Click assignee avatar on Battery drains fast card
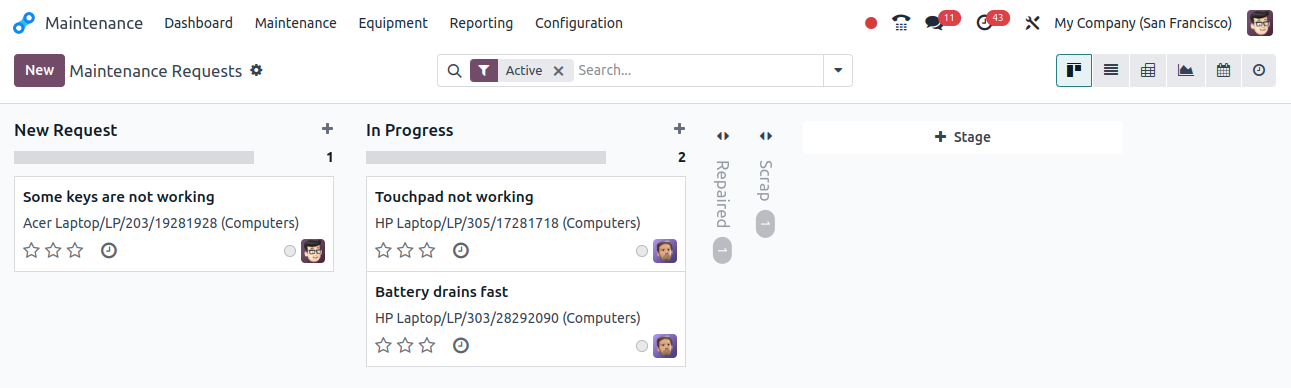The image size is (1291, 388). tap(665, 346)
